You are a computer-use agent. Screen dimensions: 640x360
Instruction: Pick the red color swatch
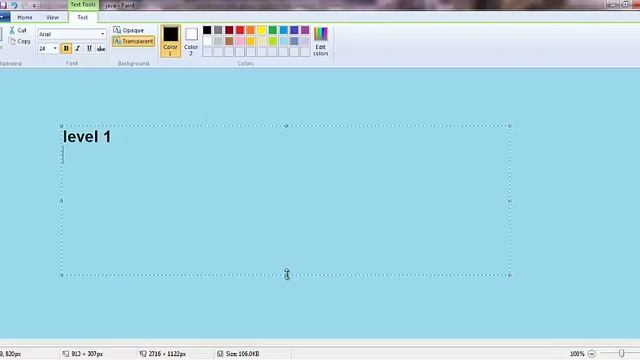240,30
